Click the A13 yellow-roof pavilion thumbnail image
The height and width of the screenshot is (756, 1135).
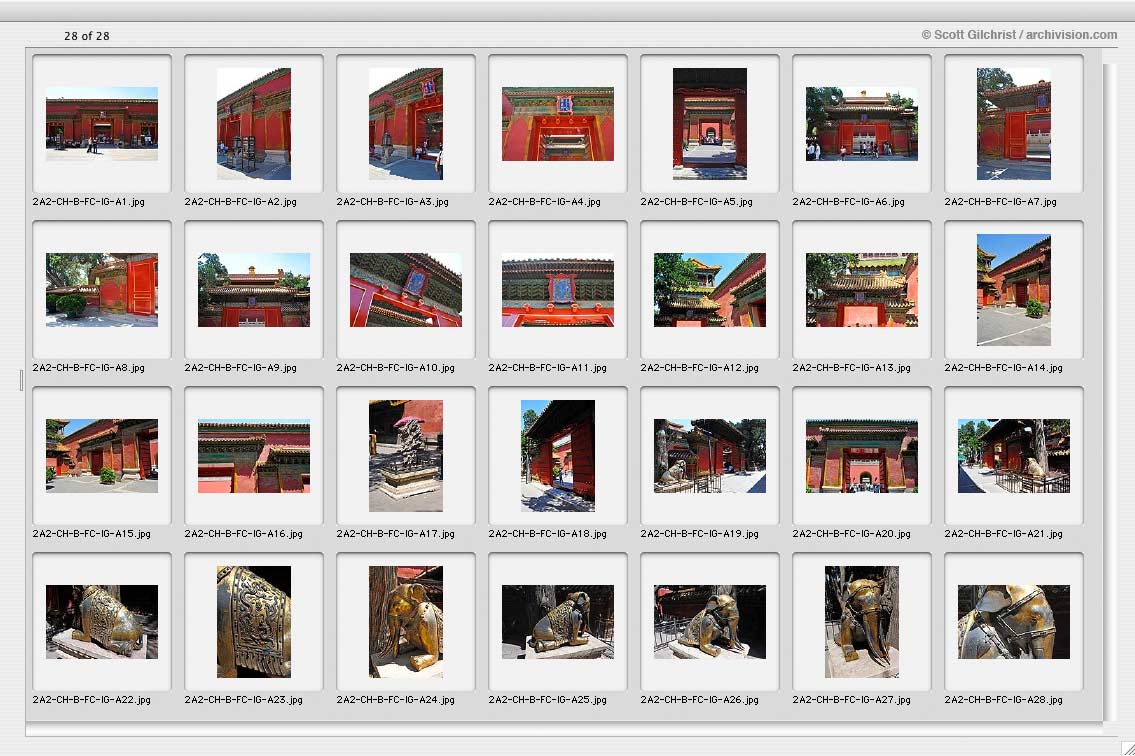tap(862, 290)
